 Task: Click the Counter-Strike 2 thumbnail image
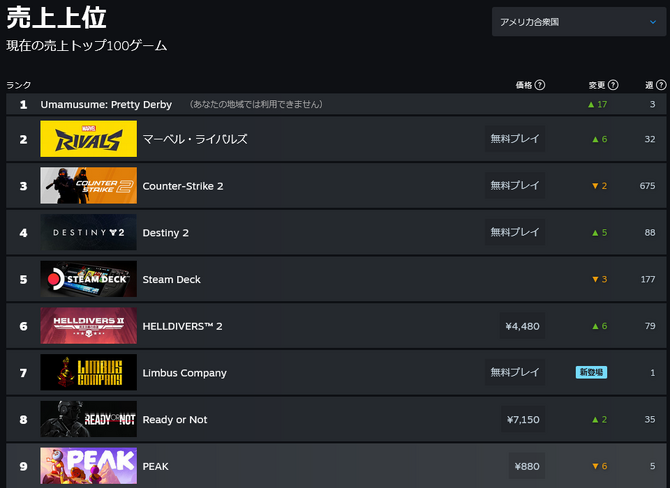pos(88,186)
